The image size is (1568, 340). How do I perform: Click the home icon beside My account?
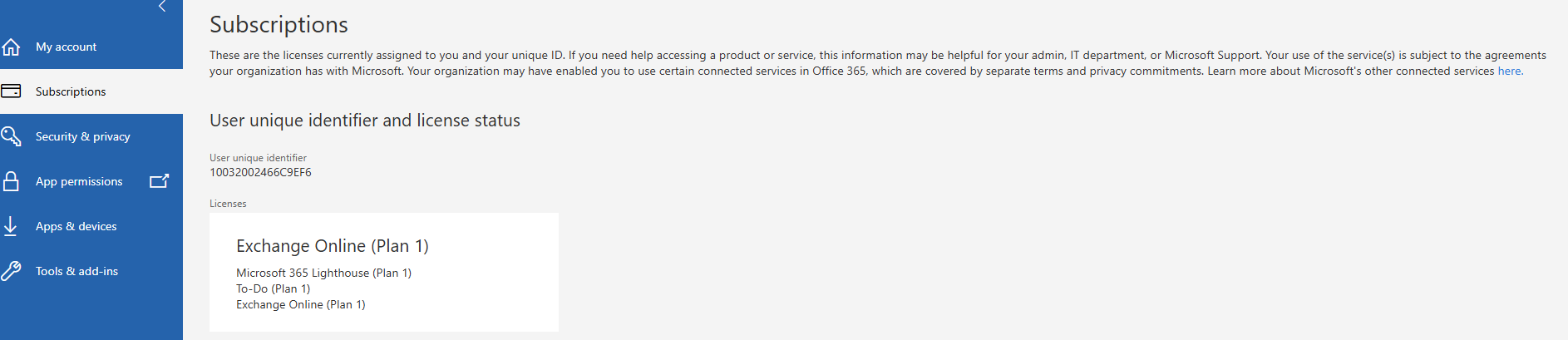tap(12, 47)
